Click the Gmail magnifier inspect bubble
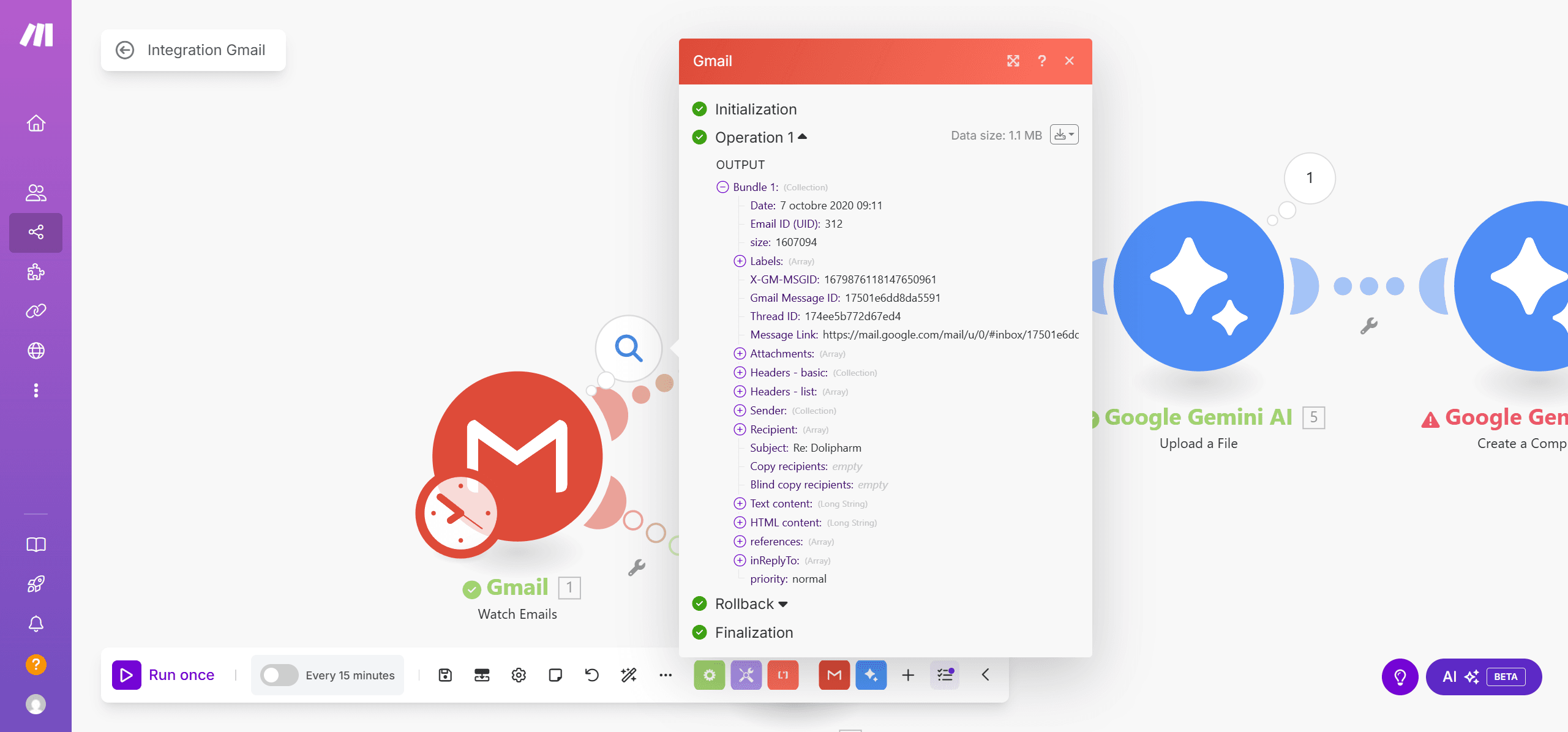1568x732 pixels. [x=629, y=348]
